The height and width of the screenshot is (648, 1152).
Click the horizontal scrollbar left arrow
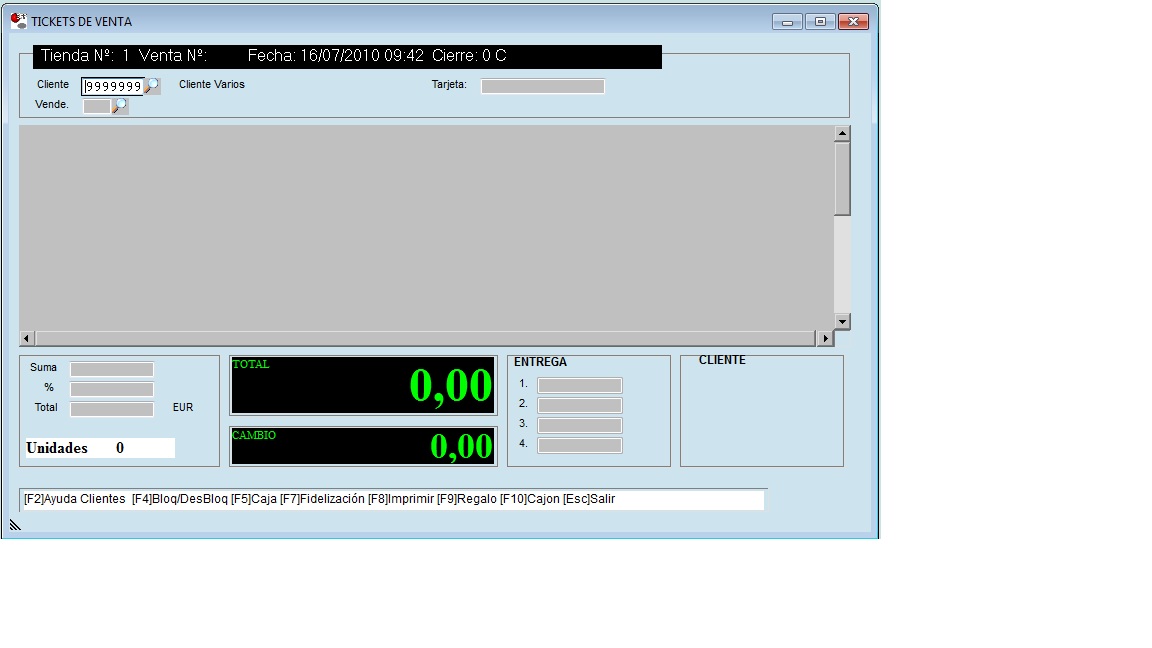tap(27, 339)
